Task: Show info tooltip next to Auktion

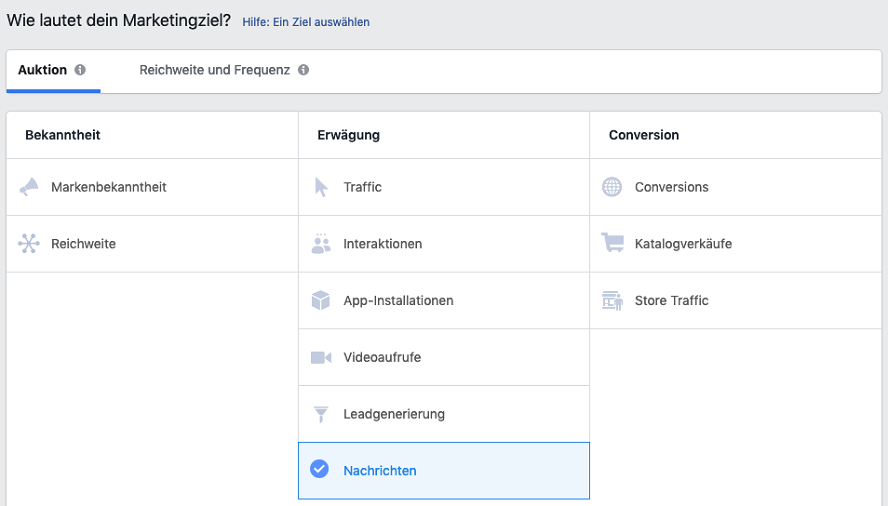Action: [80, 70]
